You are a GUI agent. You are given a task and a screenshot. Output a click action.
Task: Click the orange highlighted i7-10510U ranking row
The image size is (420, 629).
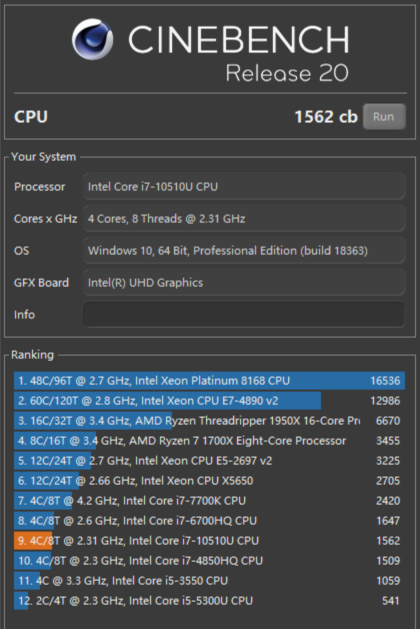click(209, 541)
